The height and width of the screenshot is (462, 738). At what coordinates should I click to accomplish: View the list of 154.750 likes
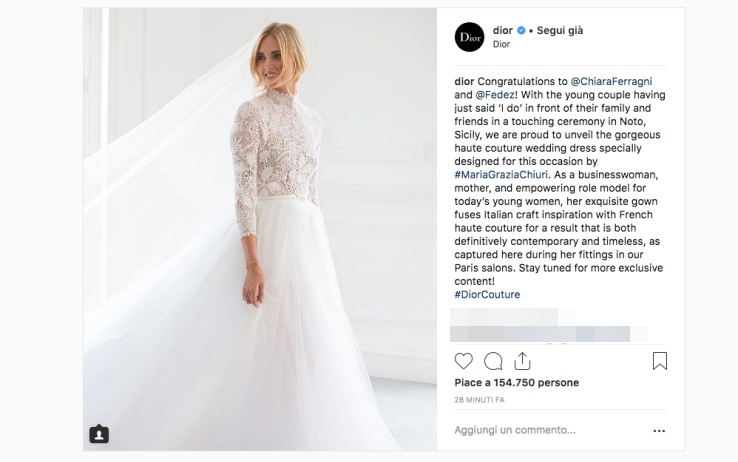click(x=517, y=382)
